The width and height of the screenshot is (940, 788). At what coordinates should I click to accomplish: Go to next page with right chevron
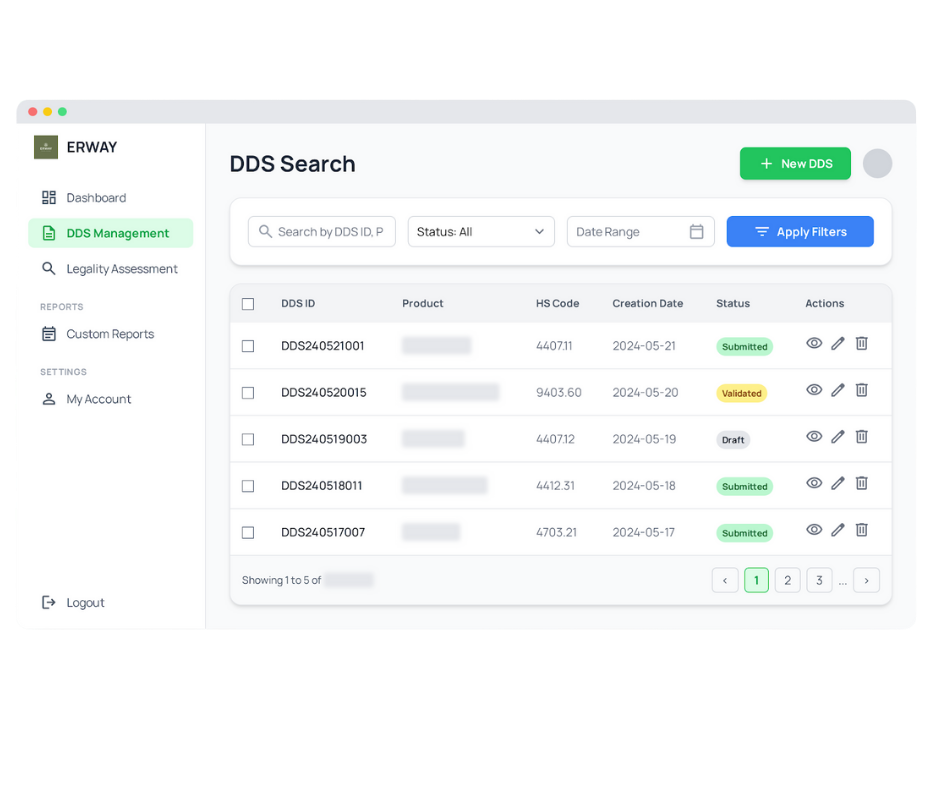(866, 580)
